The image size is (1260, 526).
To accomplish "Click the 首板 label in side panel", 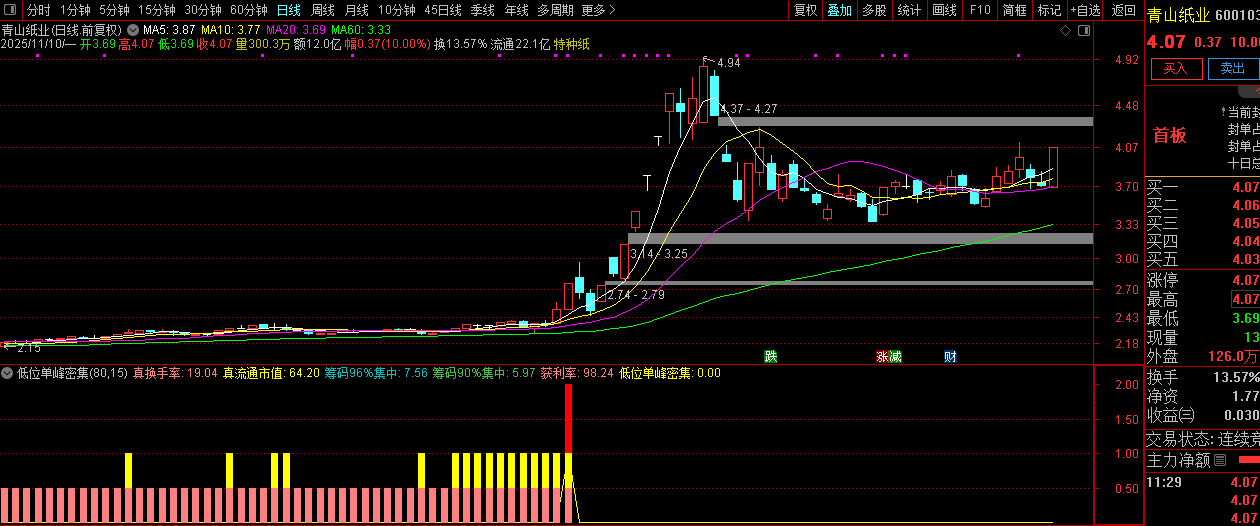I will [1169, 136].
